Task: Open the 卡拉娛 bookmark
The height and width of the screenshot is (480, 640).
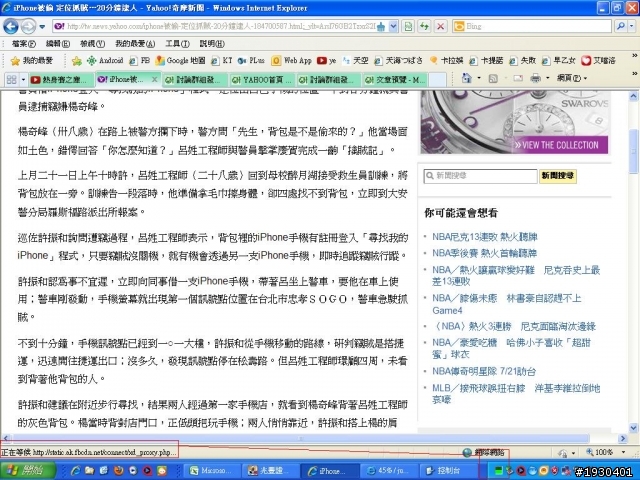Action: click(x=446, y=61)
